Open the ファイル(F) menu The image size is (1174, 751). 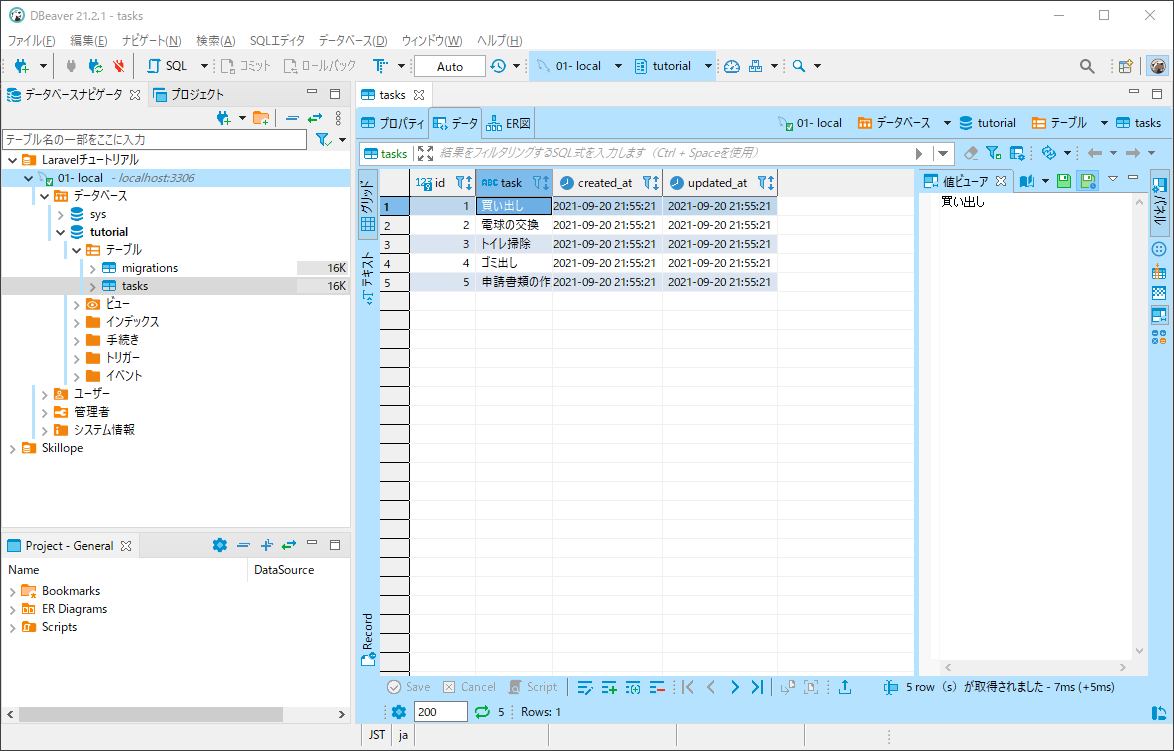pos(31,40)
